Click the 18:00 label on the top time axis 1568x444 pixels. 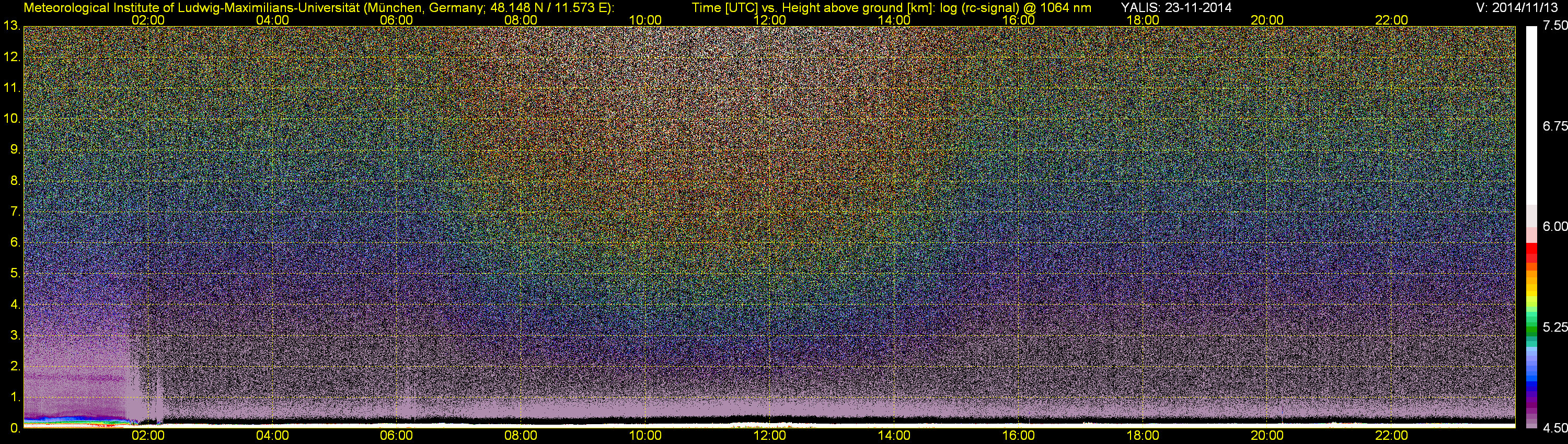pos(1143,20)
